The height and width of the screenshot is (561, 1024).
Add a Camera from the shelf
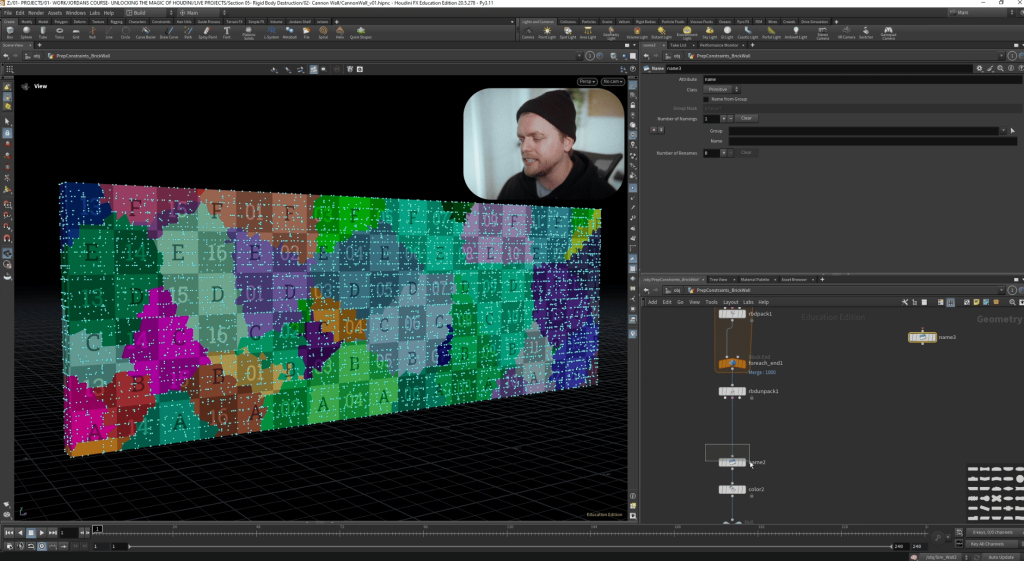tap(528, 32)
